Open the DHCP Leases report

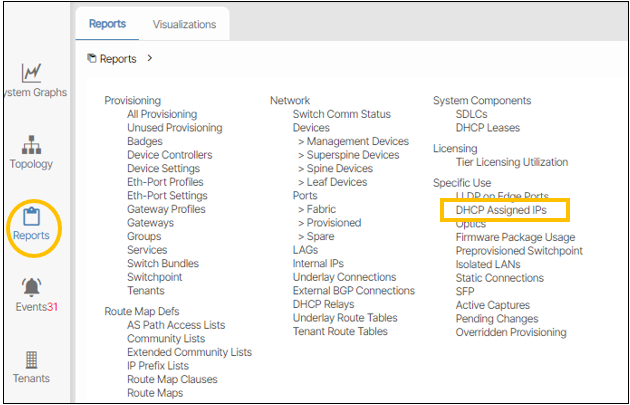[x=487, y=128]
